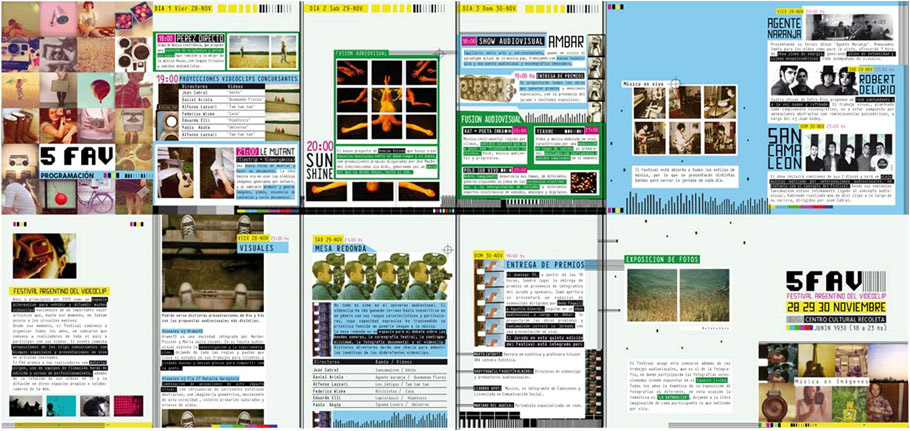Image resolution: width=910 pixels, height=431 pixels.
Task: Click the KAT + POETA INKA box heading
Action: tap(488, 132)
